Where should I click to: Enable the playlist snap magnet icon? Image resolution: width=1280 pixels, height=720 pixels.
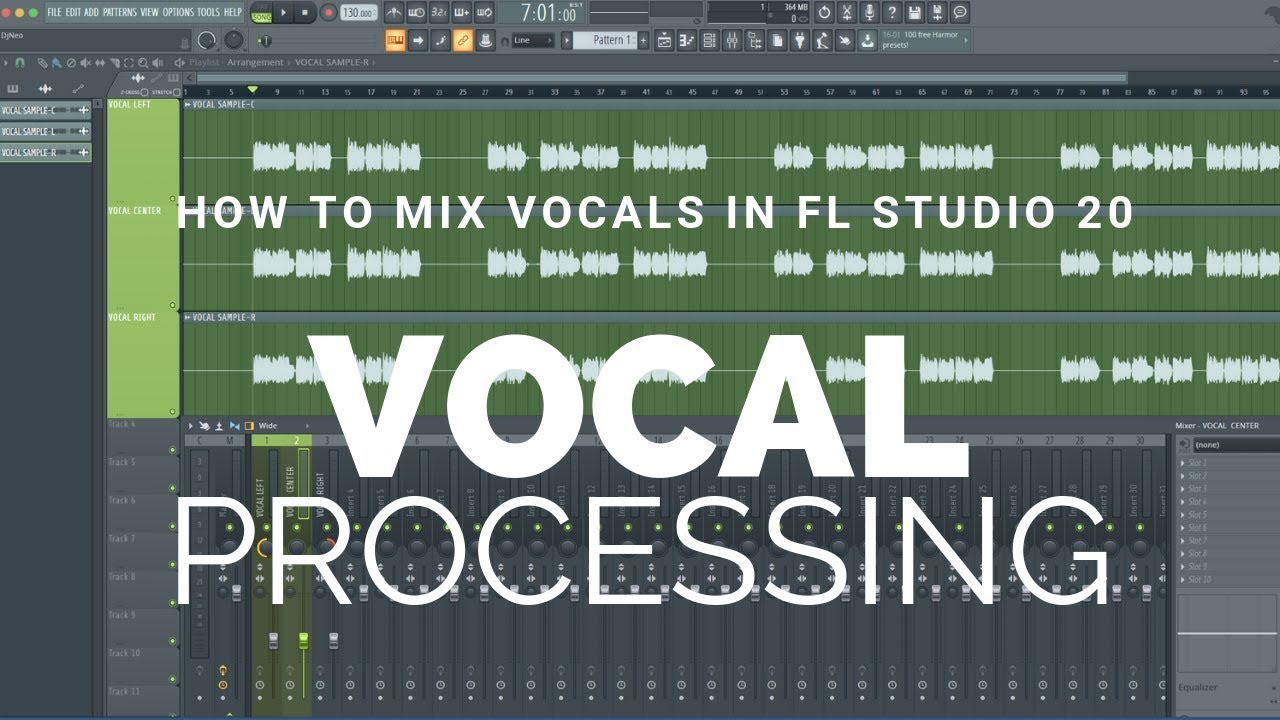point(20,62)
